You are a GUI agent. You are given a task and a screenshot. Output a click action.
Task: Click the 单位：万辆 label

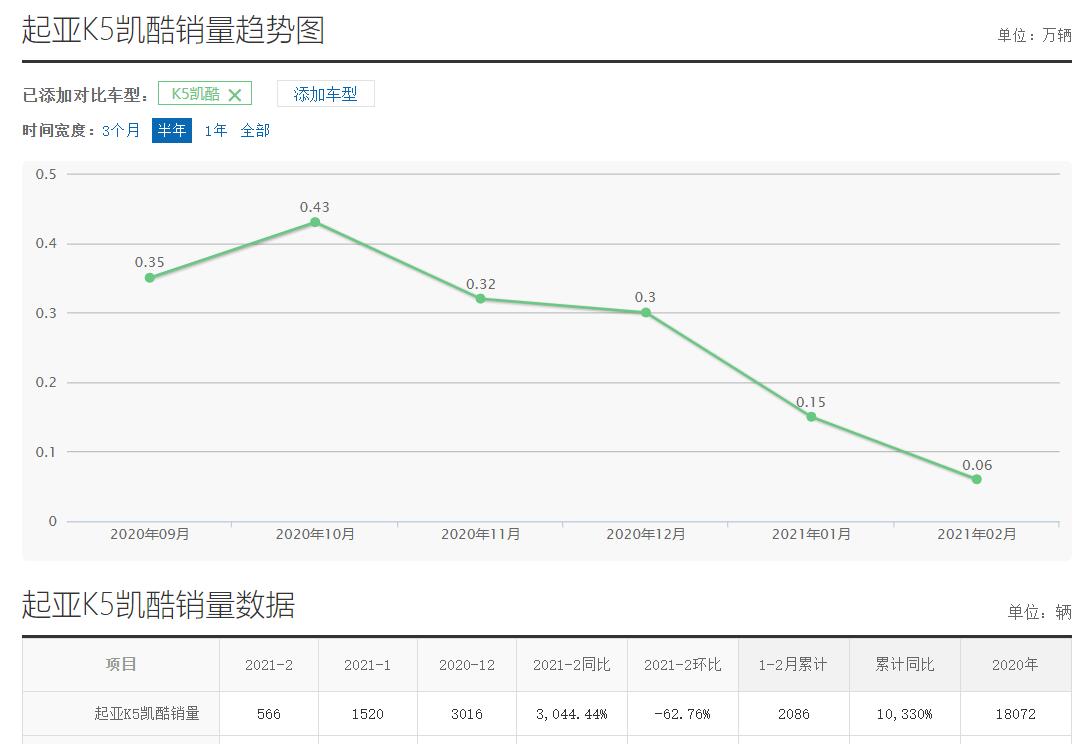(x=1034, y=35)
